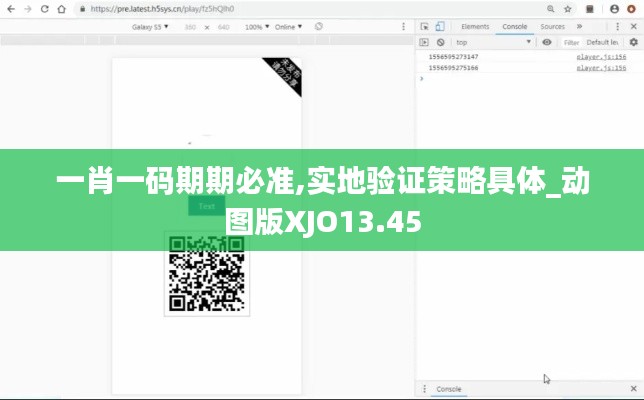Open the drawer three-dot menu beside Console
The image size is (644, 400).
point(424,389)
